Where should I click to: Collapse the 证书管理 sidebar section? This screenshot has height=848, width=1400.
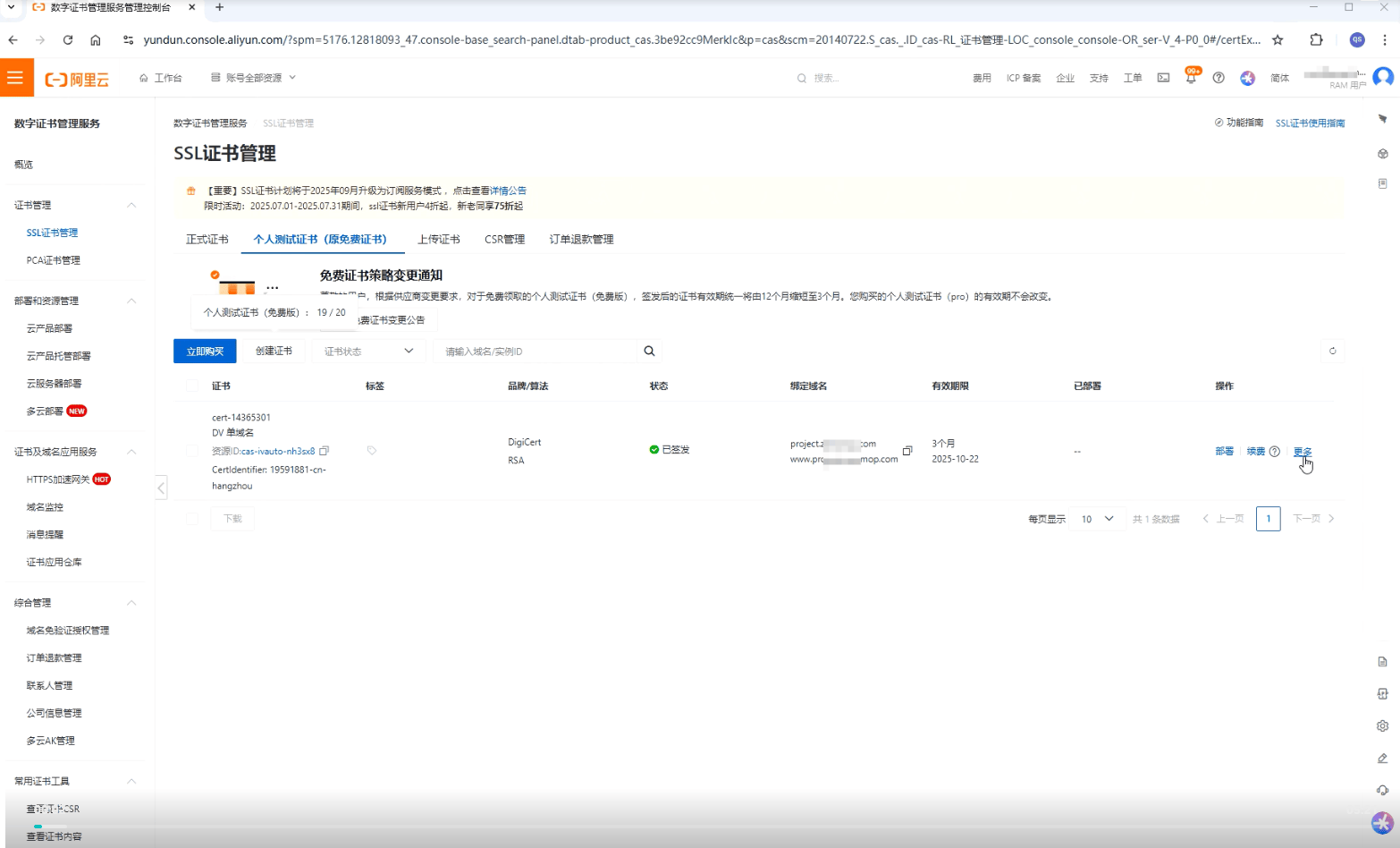point(131,205)
